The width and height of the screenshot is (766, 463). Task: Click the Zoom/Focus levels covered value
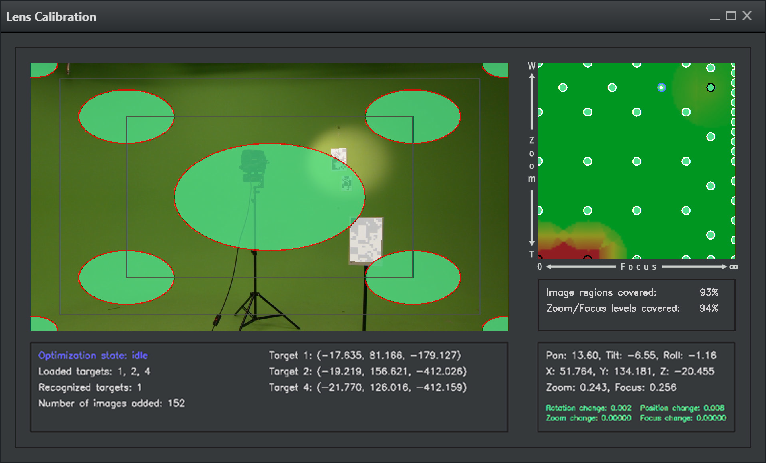click(x=709, y=308)
